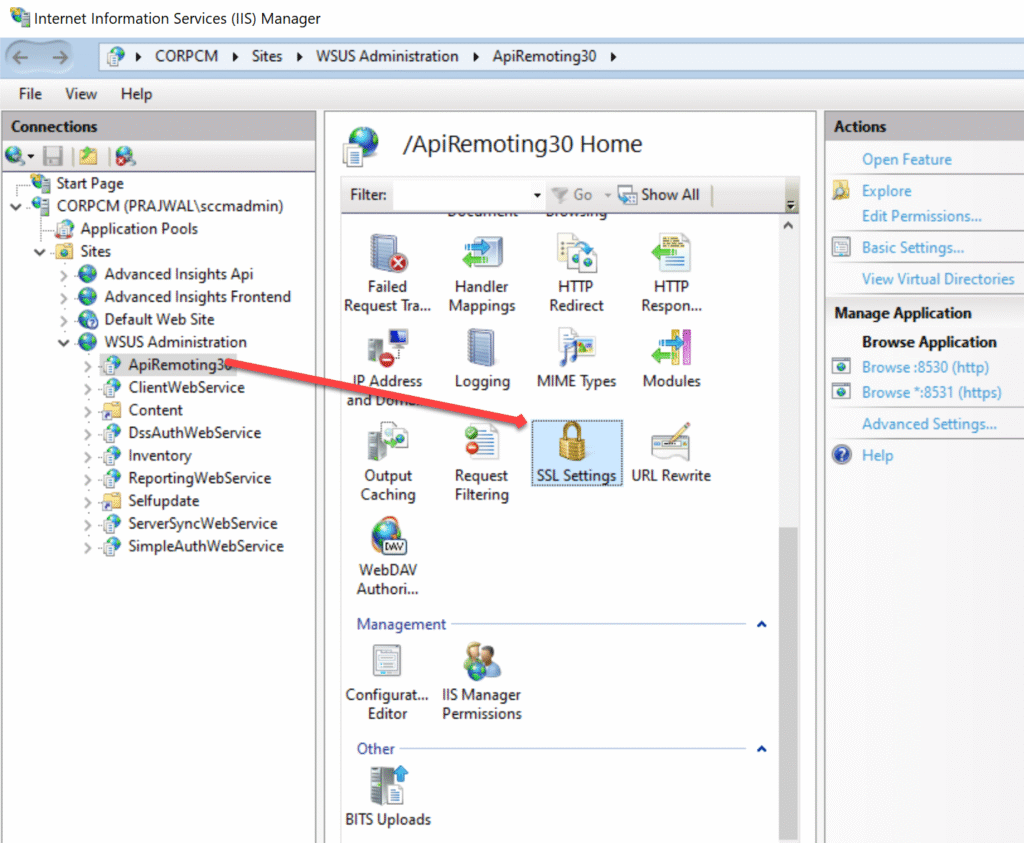Select the Content virtual directory

coord(155,410)
